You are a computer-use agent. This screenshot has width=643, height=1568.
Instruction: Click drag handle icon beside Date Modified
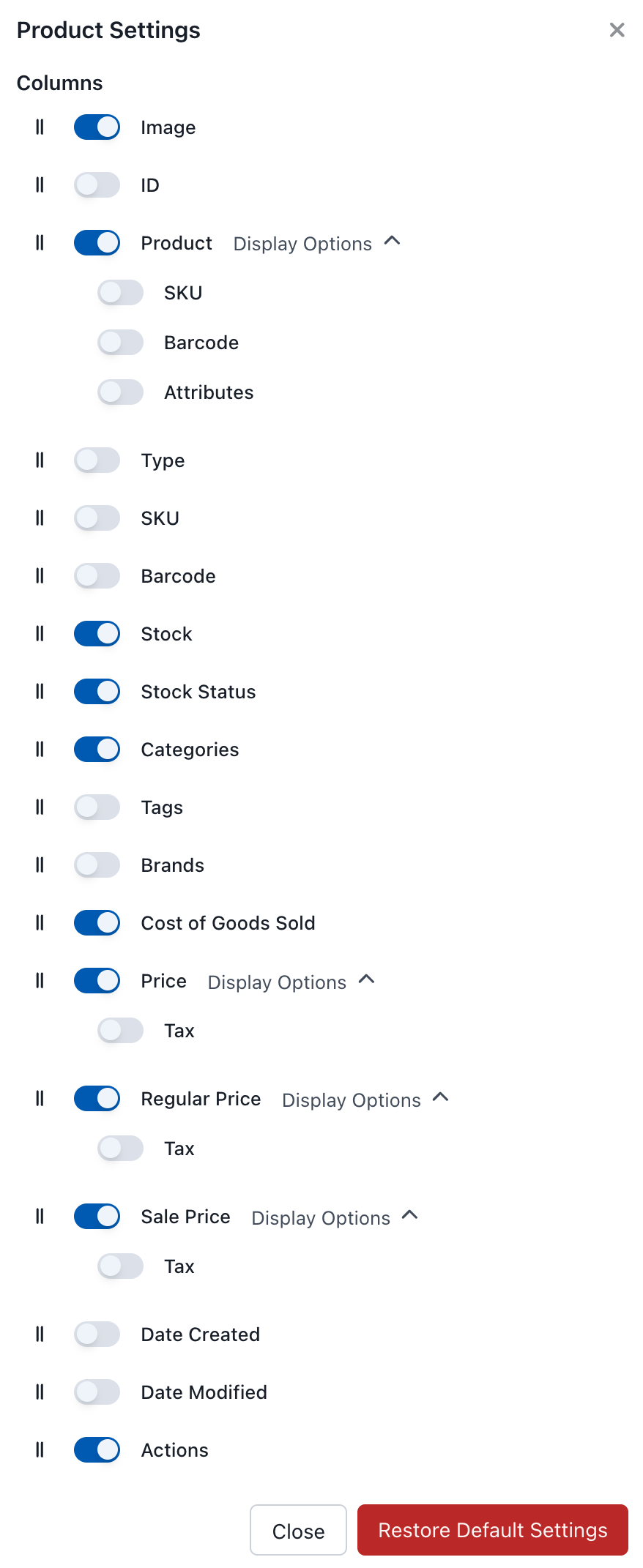(40, 1392)
